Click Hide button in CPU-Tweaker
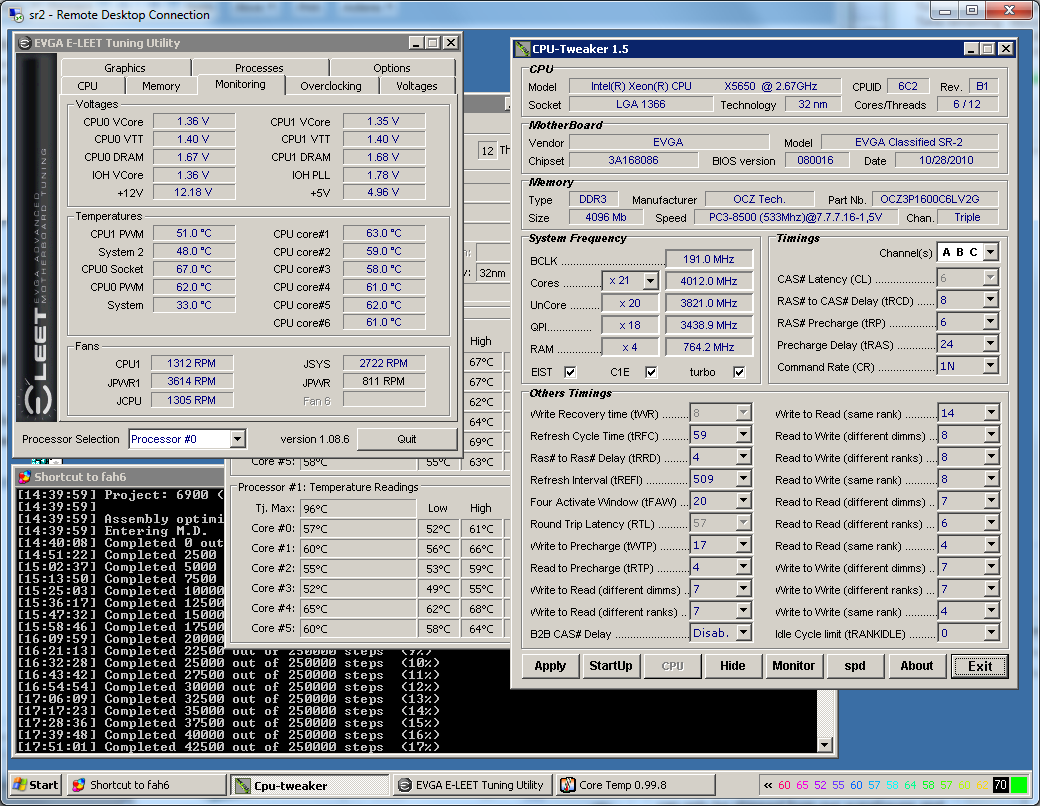 coord(733,666)
